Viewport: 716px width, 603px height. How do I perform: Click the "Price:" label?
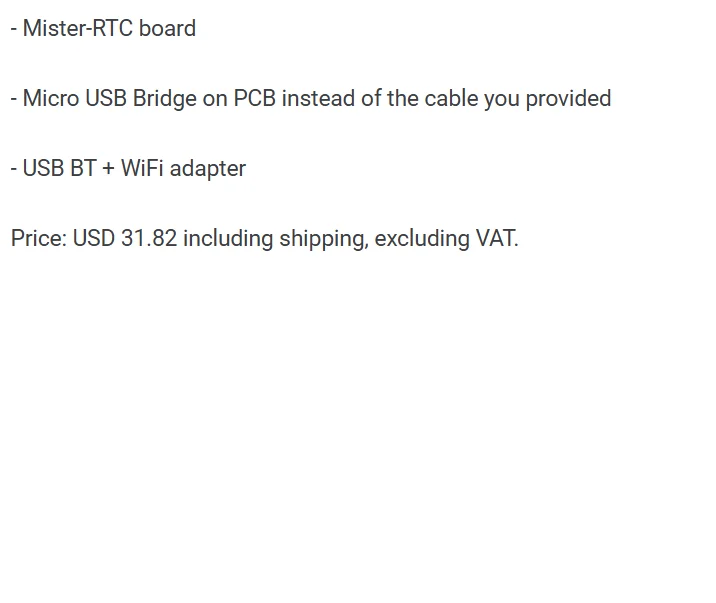(38, 239)
